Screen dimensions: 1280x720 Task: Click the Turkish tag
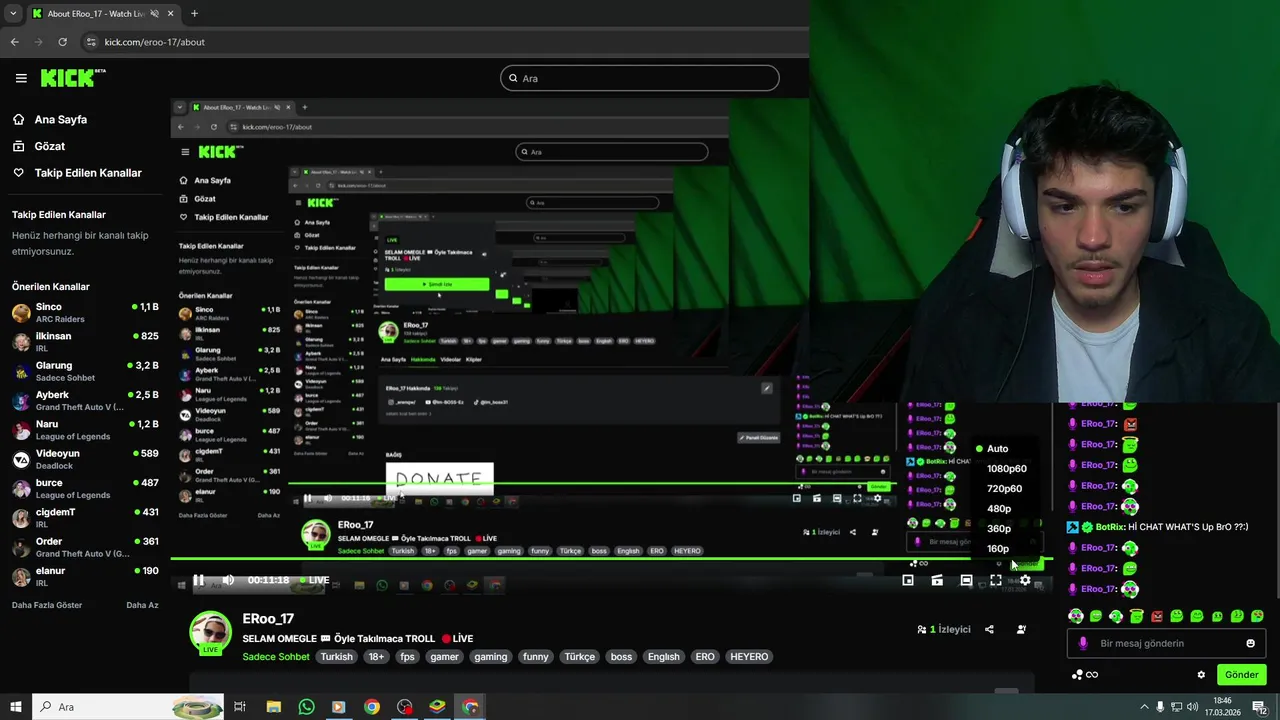point(336,657)
